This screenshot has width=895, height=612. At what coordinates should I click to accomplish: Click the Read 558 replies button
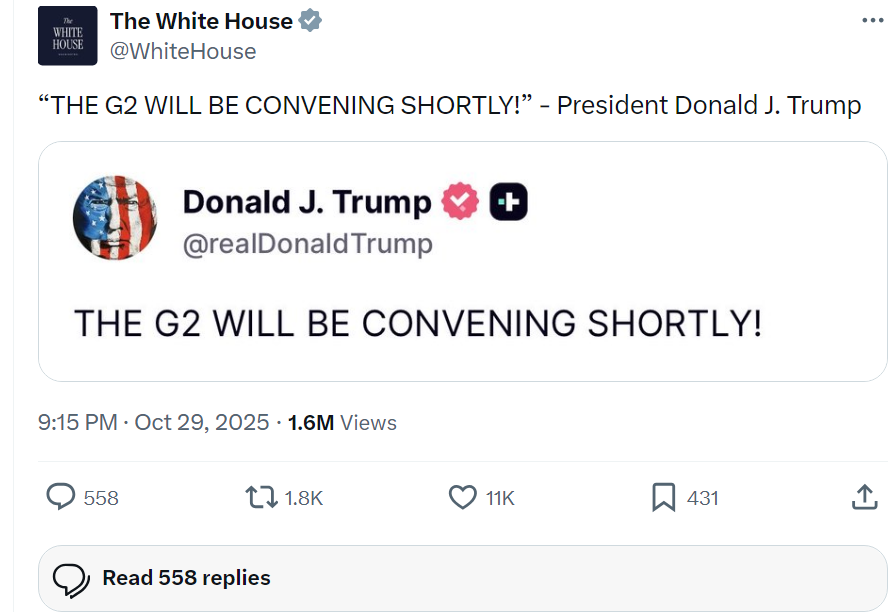(186, 578)
